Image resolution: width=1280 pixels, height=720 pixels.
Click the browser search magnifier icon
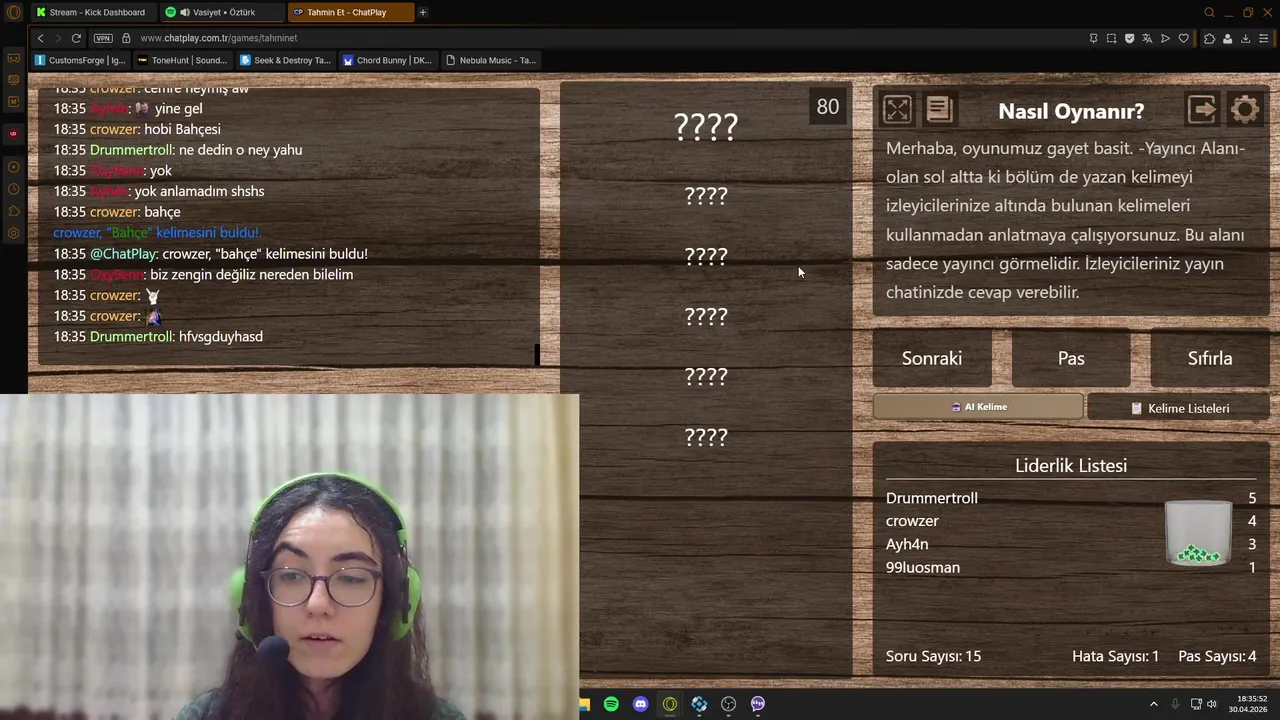point(1209,12)
